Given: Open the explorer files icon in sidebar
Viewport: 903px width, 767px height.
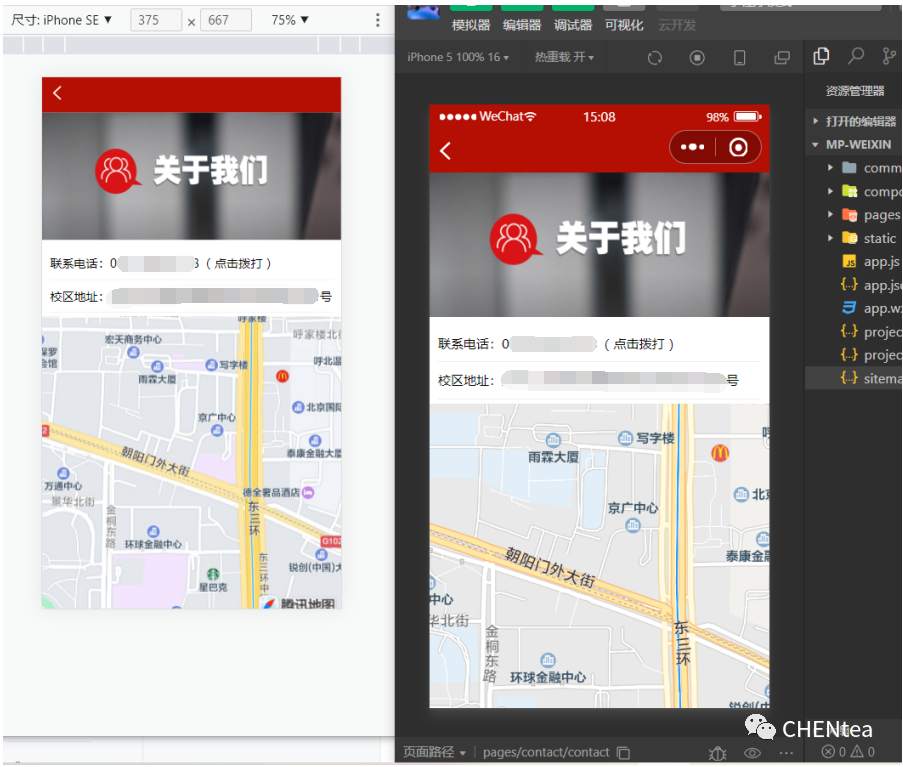Looking at the screenshot, I should coord(821,56).
